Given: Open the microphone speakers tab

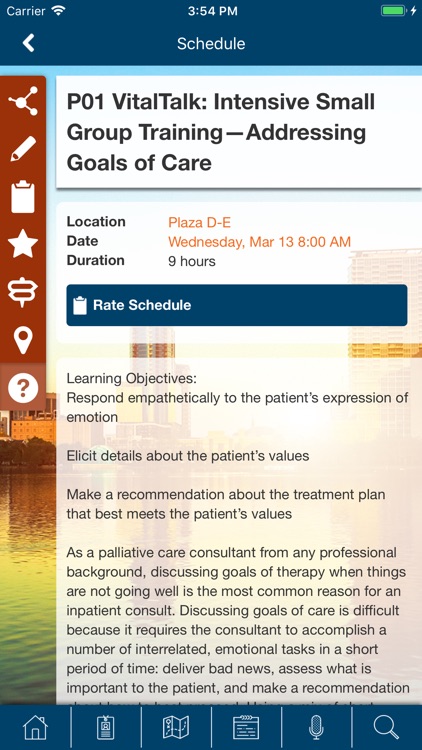Looking at the screenshot, I should tap(316, 728).
